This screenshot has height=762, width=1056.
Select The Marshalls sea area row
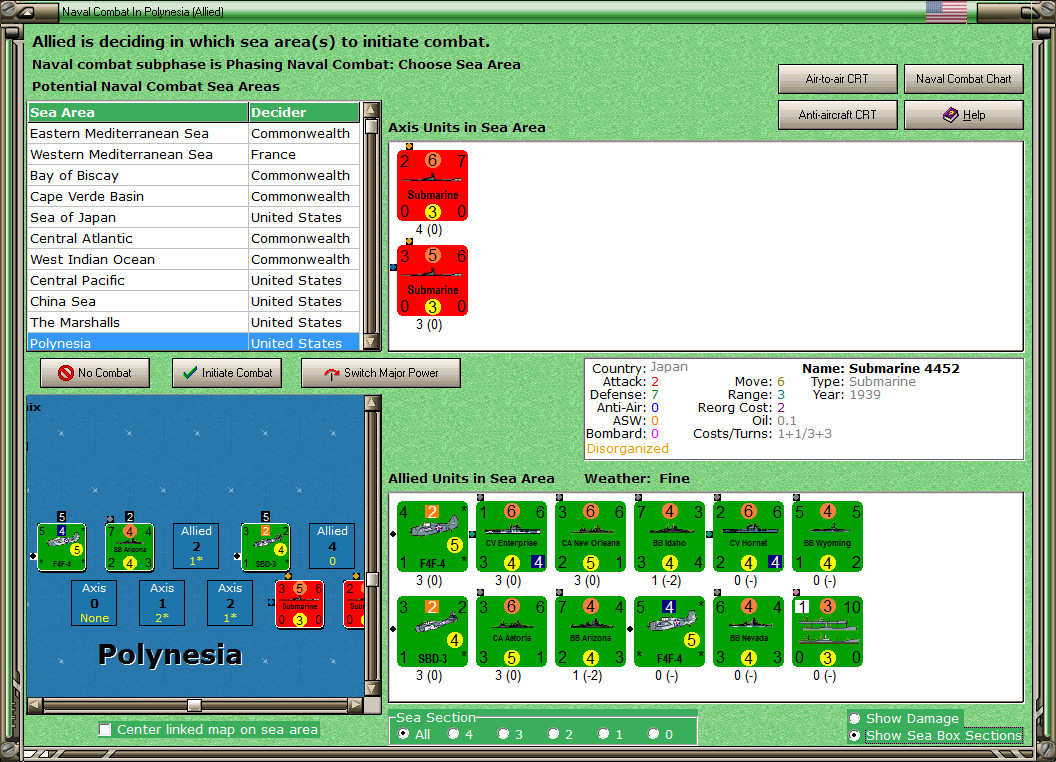(193, 322)
